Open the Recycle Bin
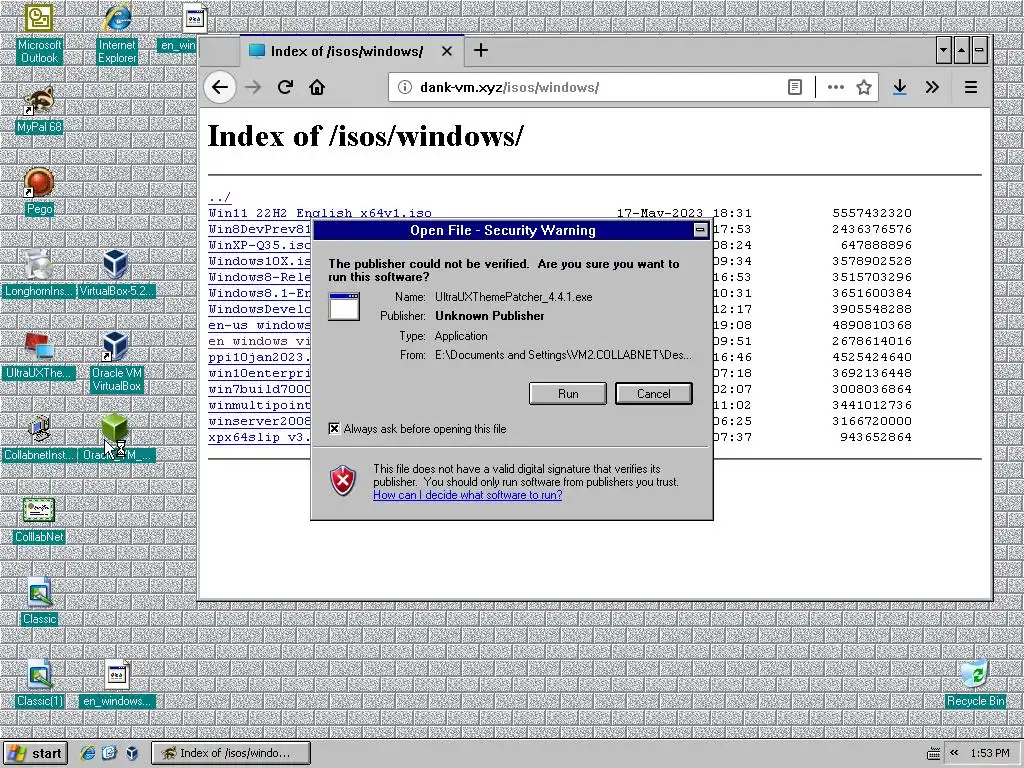Viewport: 1024px width, 768px height. (x=975, y=684)
